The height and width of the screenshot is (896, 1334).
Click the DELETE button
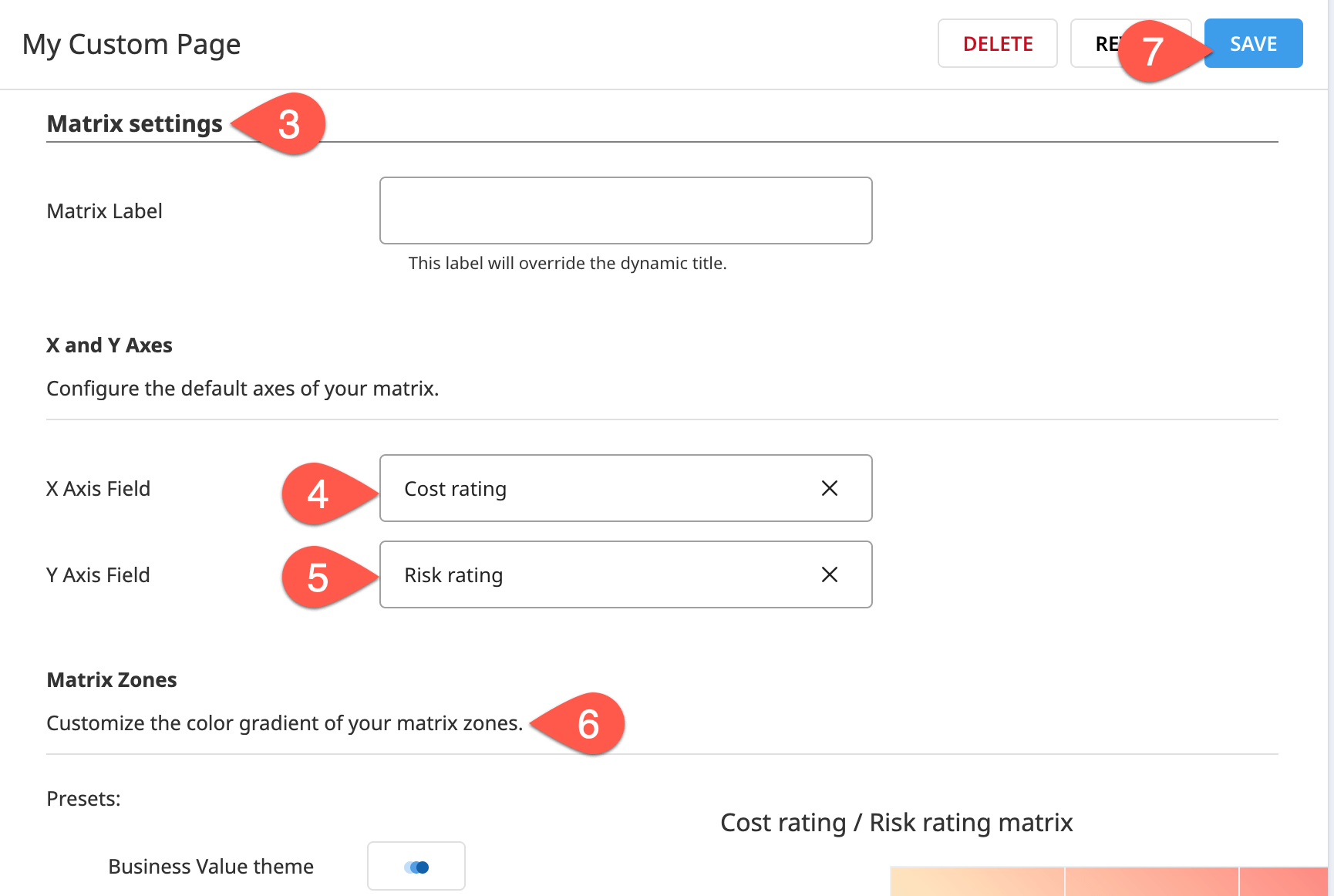pyautogui.click(x=997, y=43)
